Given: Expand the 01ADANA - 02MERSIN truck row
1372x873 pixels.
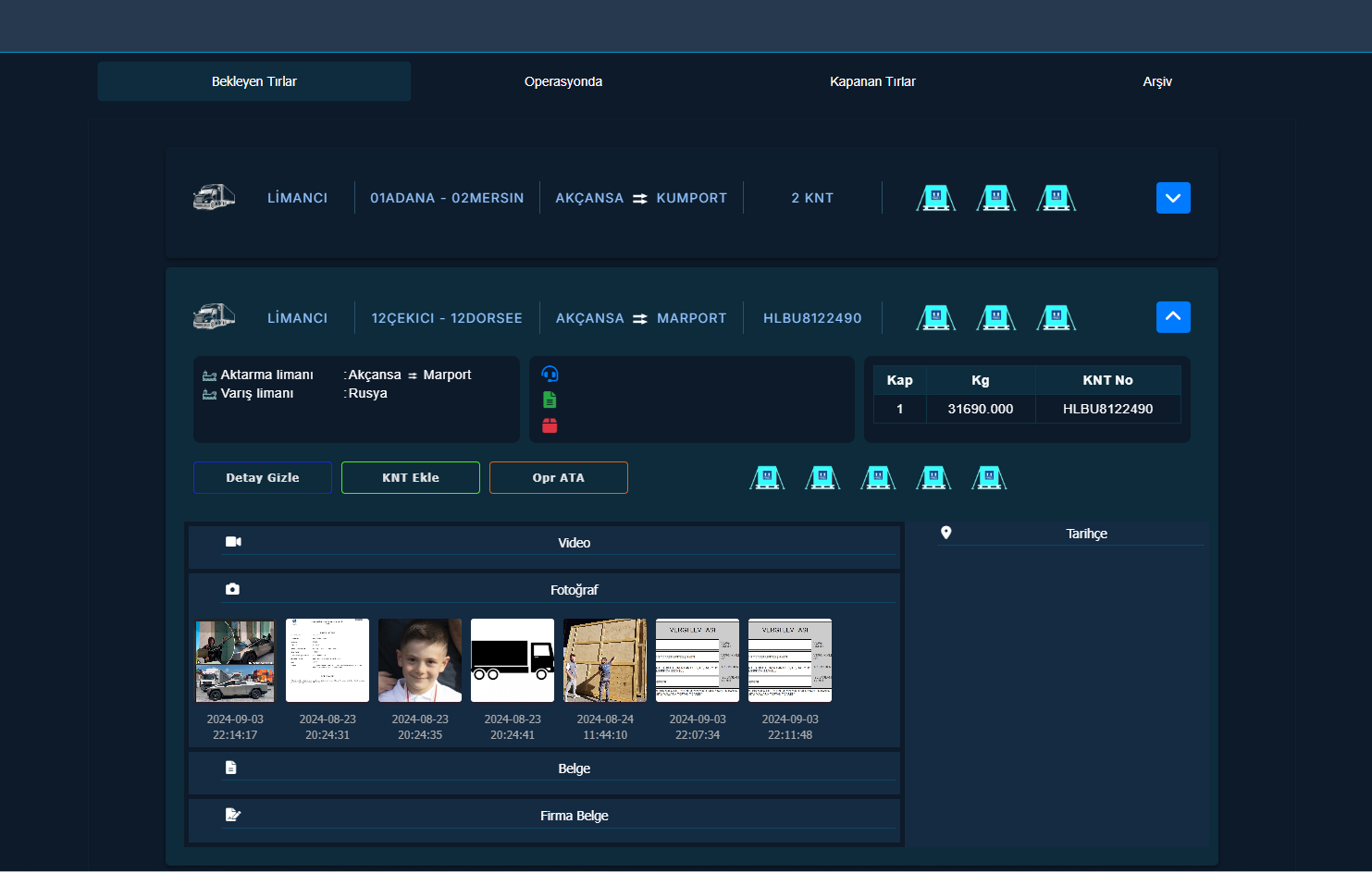Looking at the screenshot, I should point(1172,198).
